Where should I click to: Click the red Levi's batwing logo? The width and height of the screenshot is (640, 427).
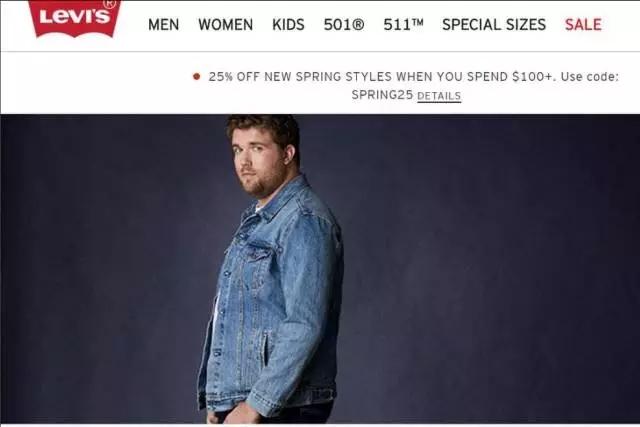point(75,18)
